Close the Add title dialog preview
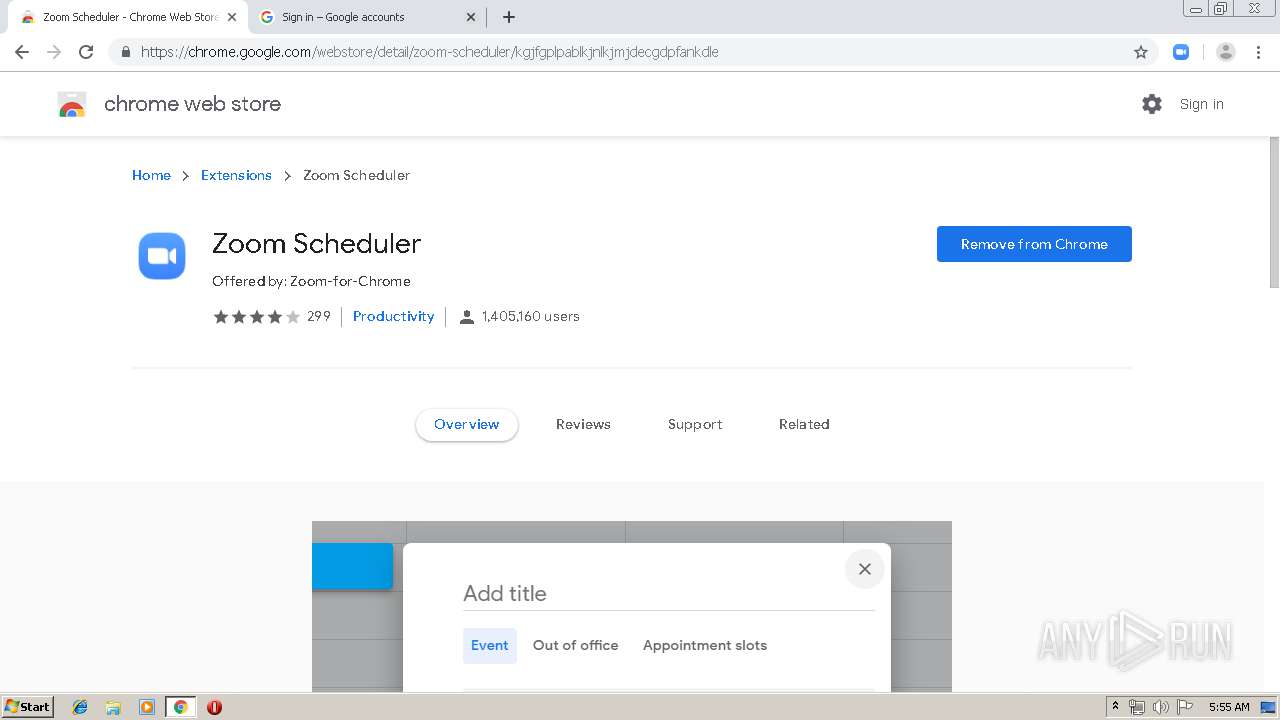Image resolution: width=1280 pixels, height=720 pixels. pyautogui.click(x=865, y=569)
